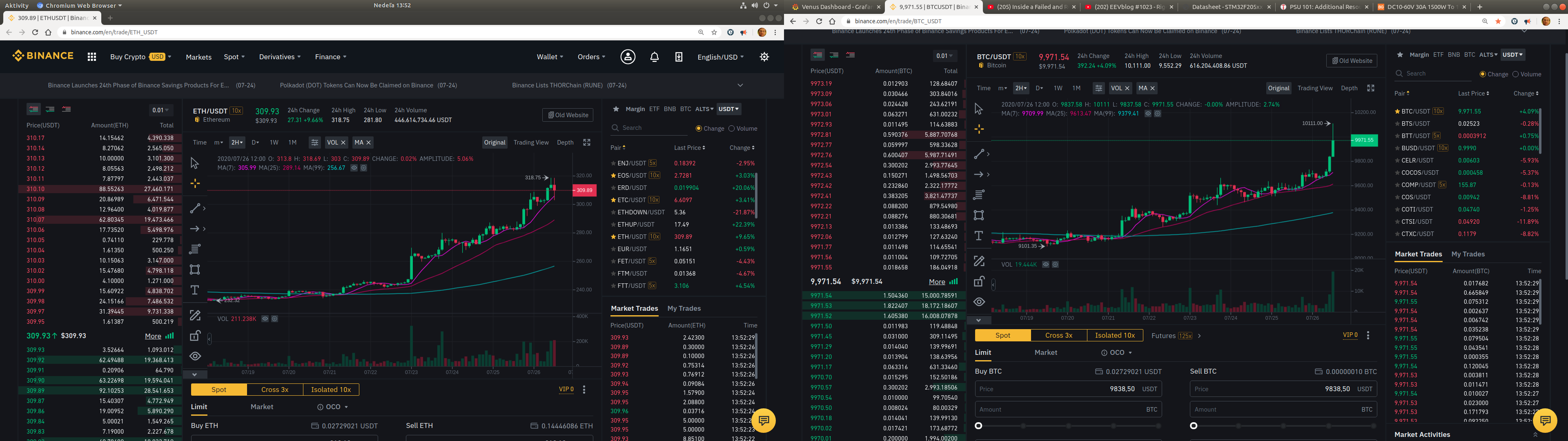
Task: Click the lock drawings icon on ETH chart
Action: coord(195,336)
